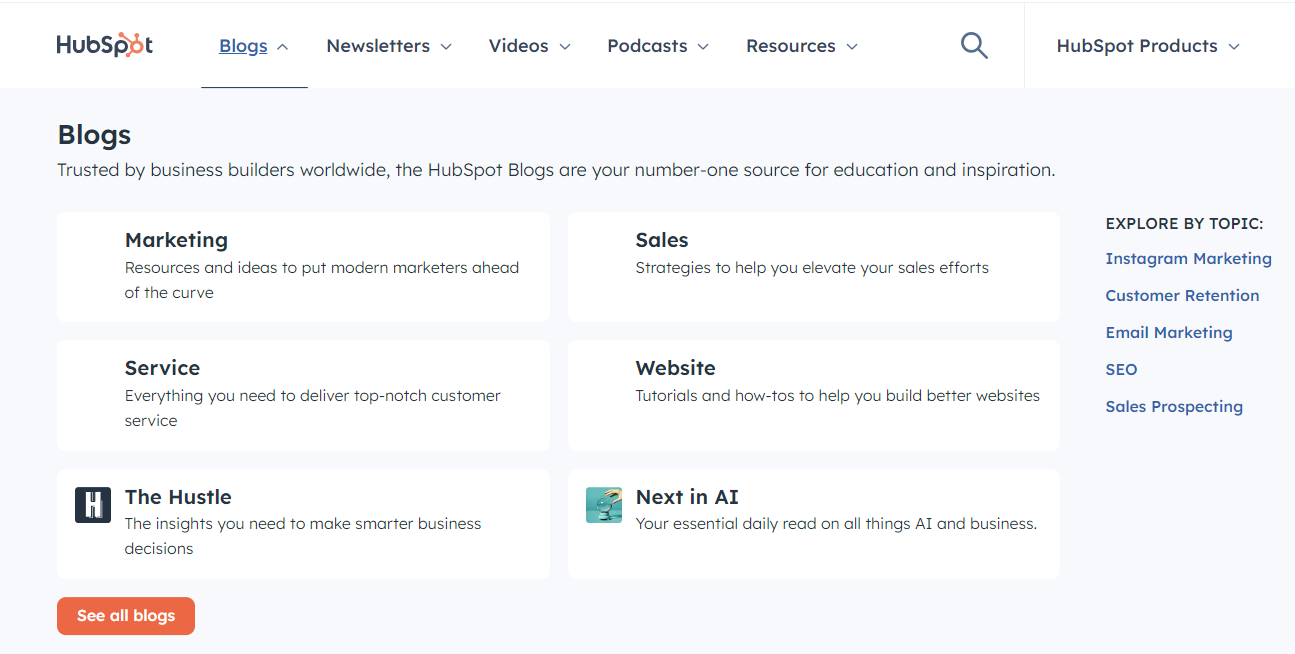The image size is (1295, 654).
Task: Open the Sales blog card
Action: (x=813, y=266)
